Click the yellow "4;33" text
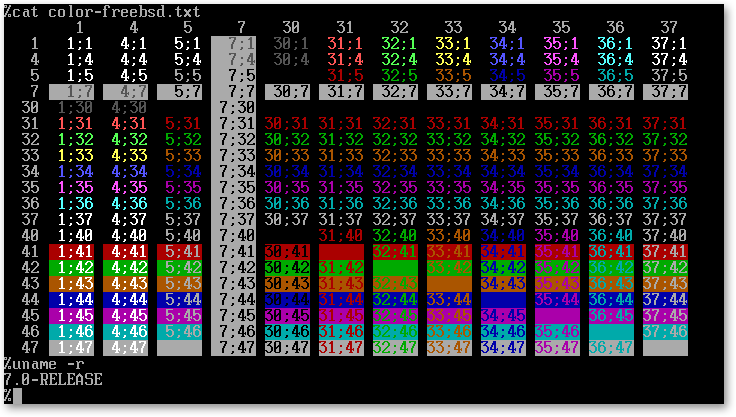 [x=130, y=156]
